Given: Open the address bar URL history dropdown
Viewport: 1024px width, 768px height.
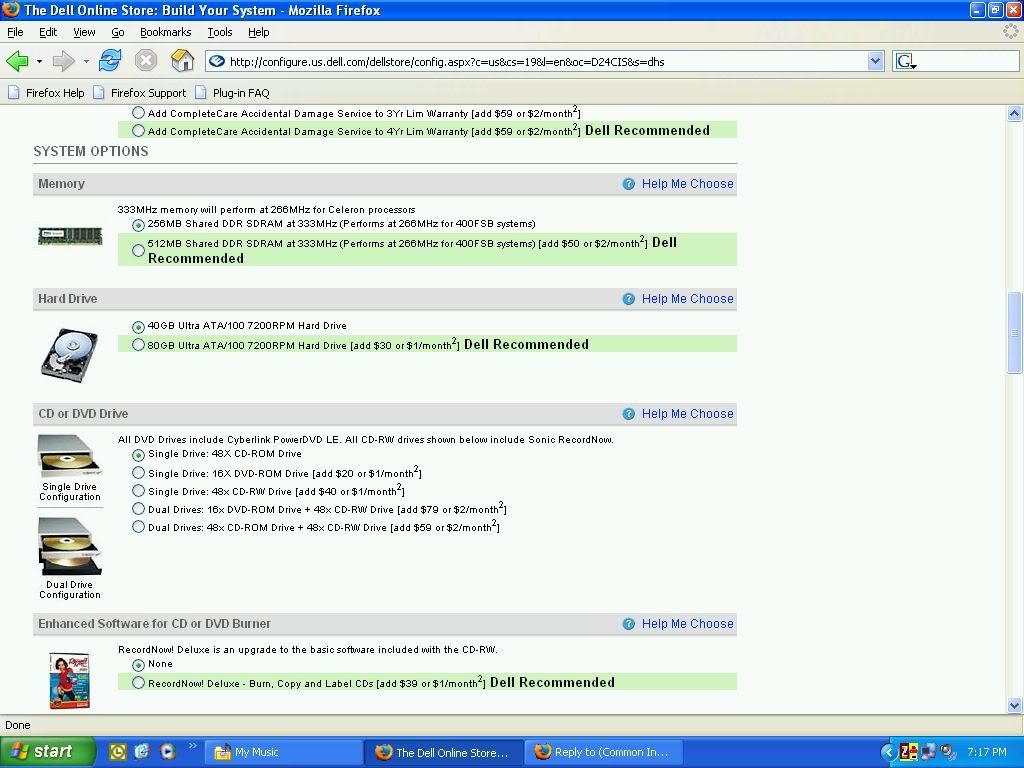Looking at the screenshot, I should pyautogui.click(x=876, y=61).
